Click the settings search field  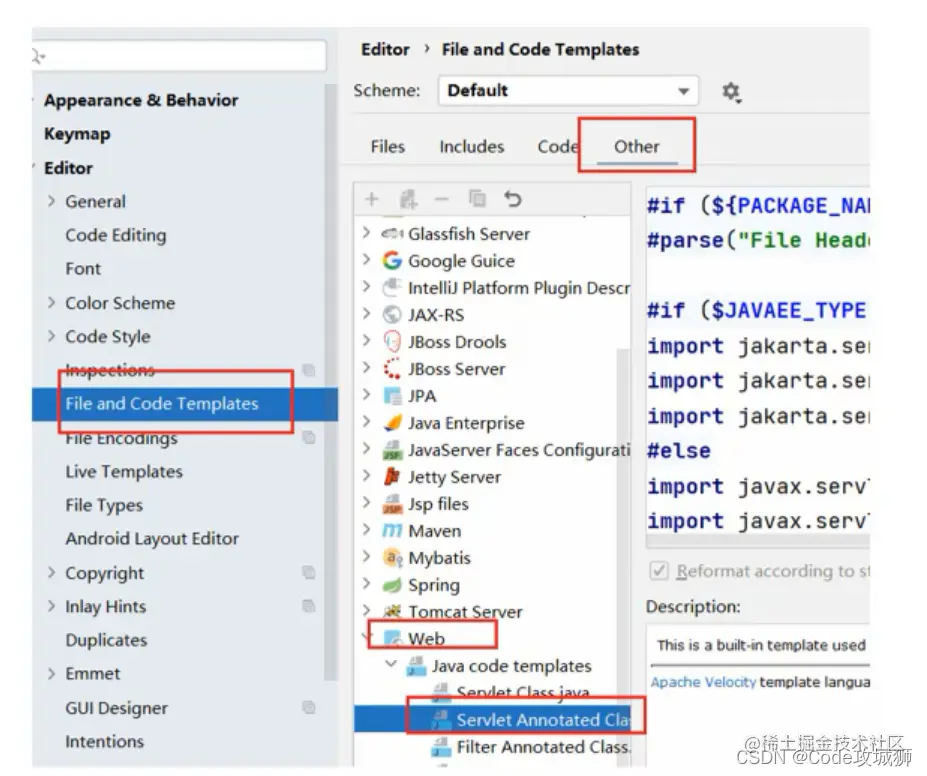179,56
